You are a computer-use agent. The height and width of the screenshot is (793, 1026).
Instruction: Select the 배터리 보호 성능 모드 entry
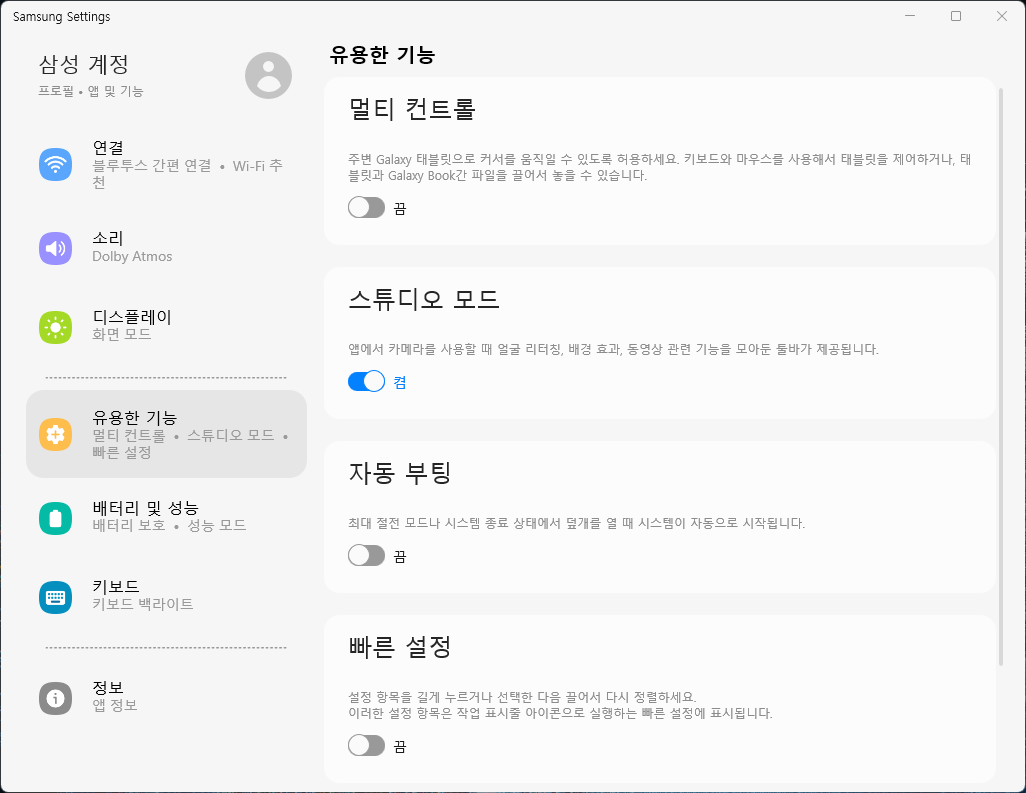click(x=169, y=525)
